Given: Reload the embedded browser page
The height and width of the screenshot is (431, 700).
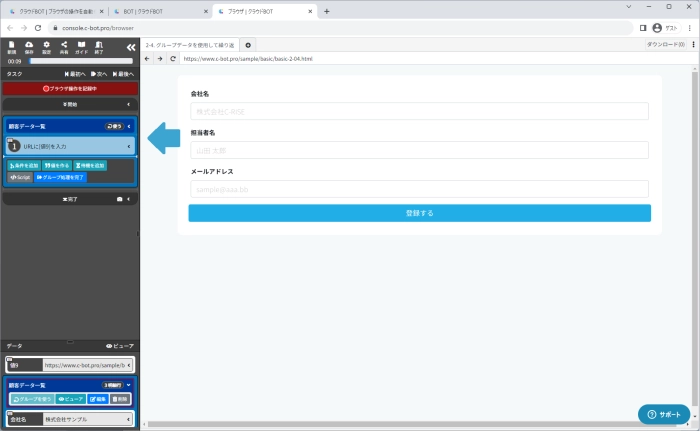Looking at the screenshot, I should (x=172, y=59).
